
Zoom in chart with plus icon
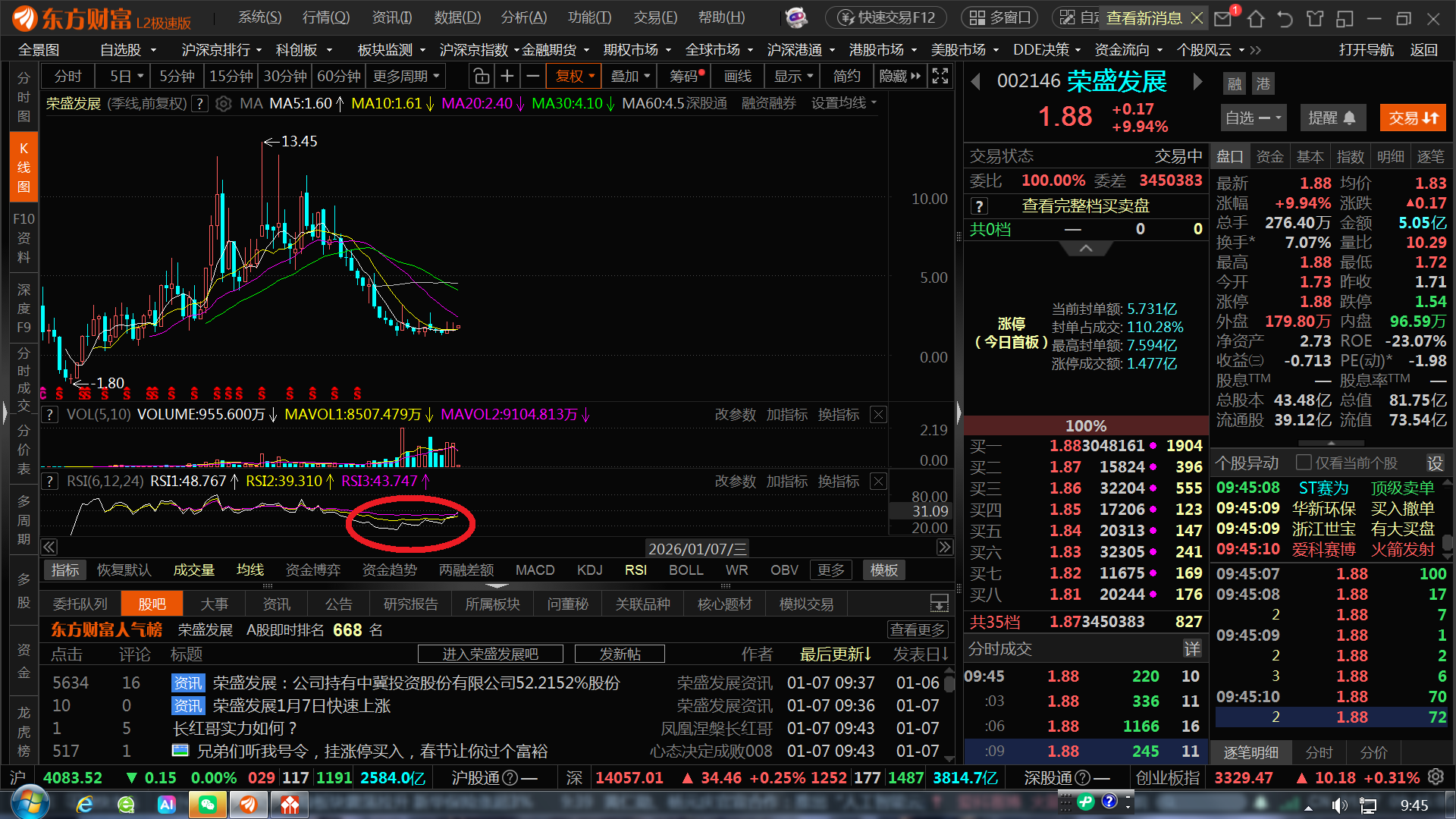507,76
